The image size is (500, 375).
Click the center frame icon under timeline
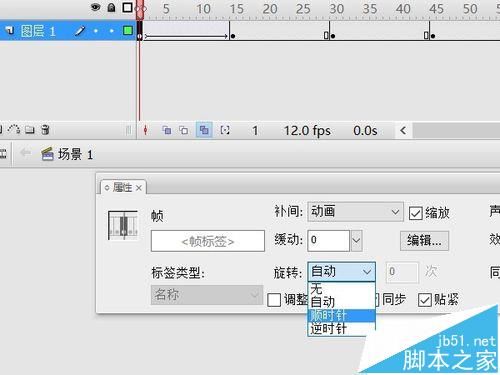point(145,130)
